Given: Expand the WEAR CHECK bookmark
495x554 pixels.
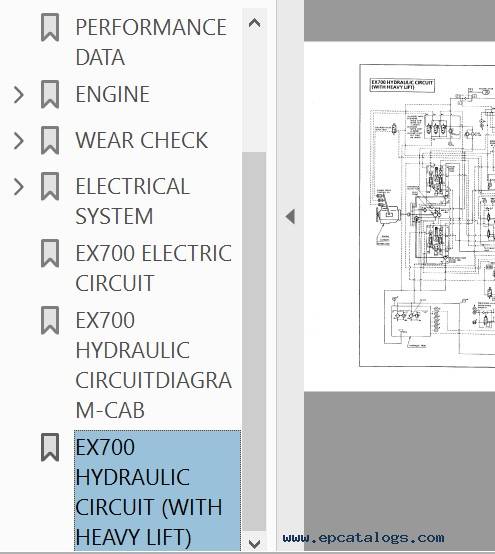Looking at the screenshot, I should pos(18,140).
